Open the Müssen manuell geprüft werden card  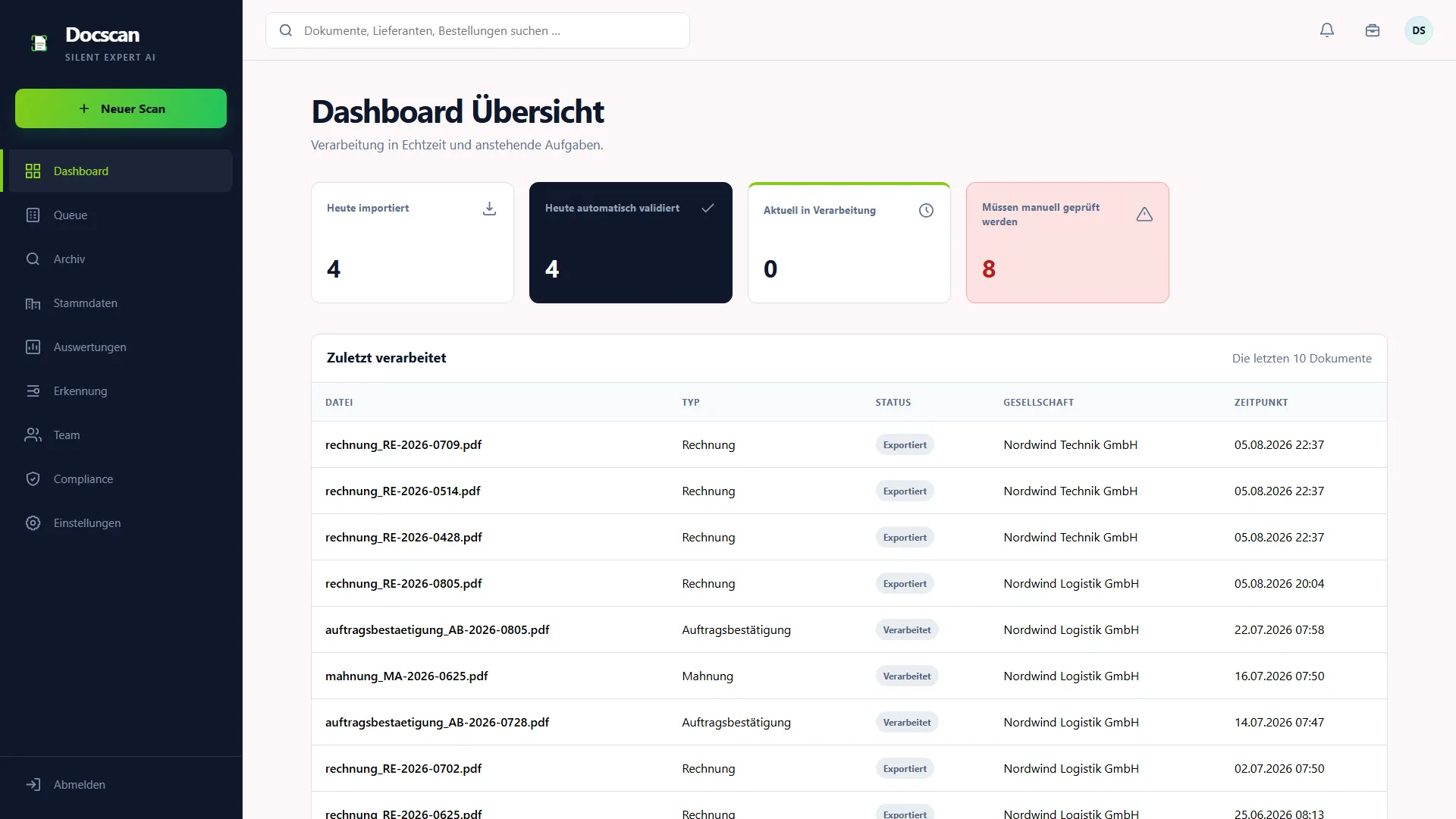1068,243
